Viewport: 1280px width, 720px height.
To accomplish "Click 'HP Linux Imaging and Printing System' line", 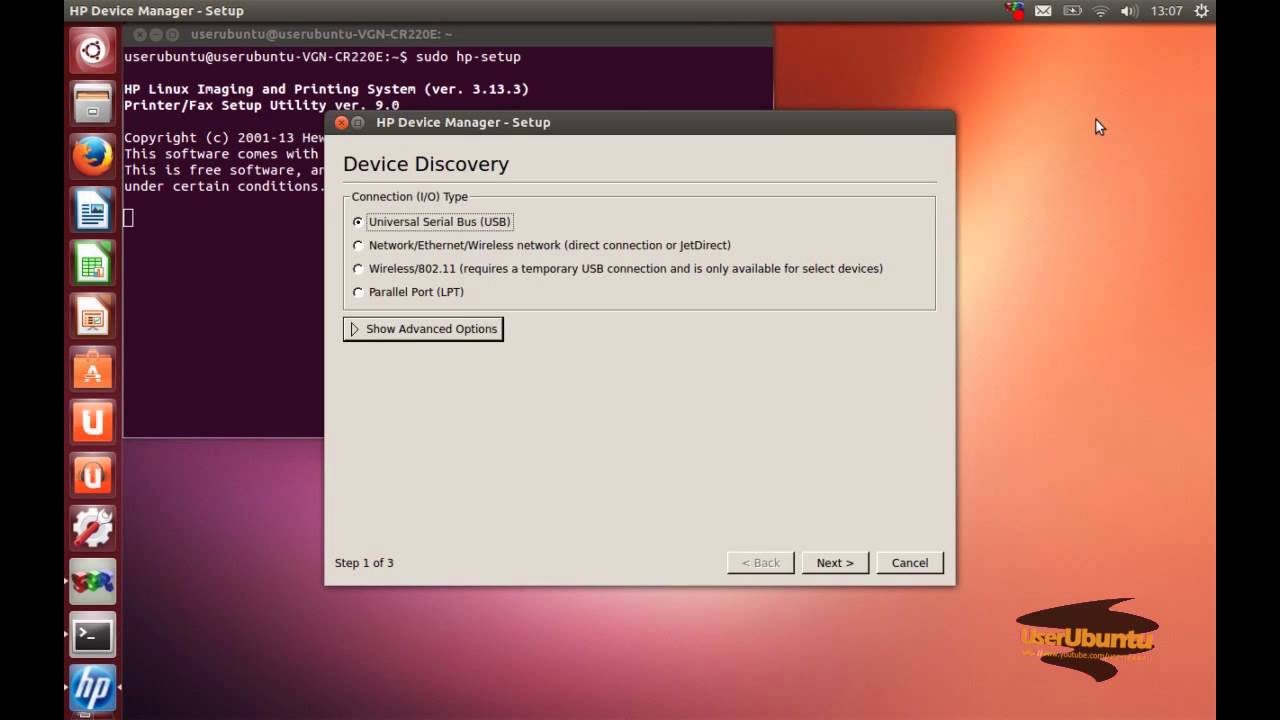I will (x=327, y=89).
